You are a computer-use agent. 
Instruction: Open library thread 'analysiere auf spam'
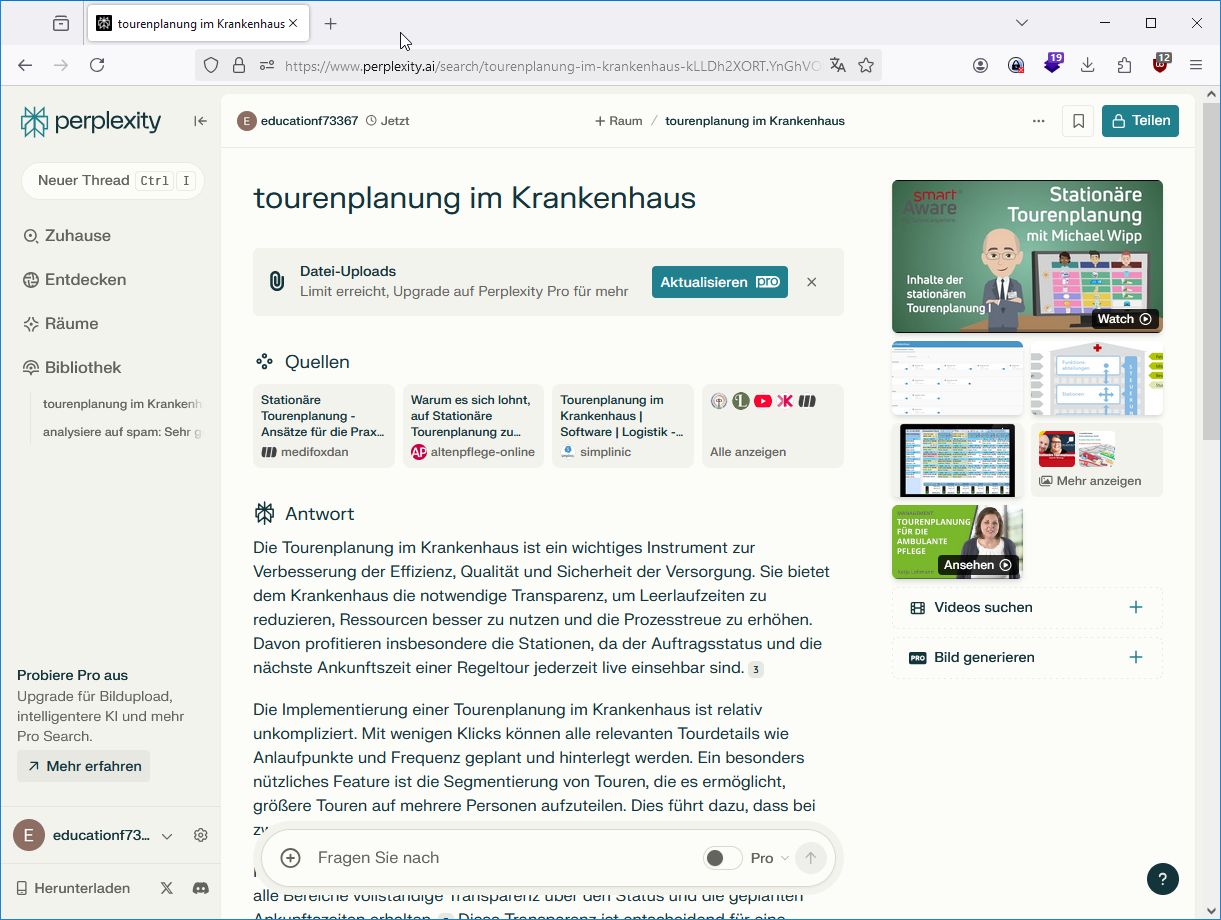tap(122, 432)
